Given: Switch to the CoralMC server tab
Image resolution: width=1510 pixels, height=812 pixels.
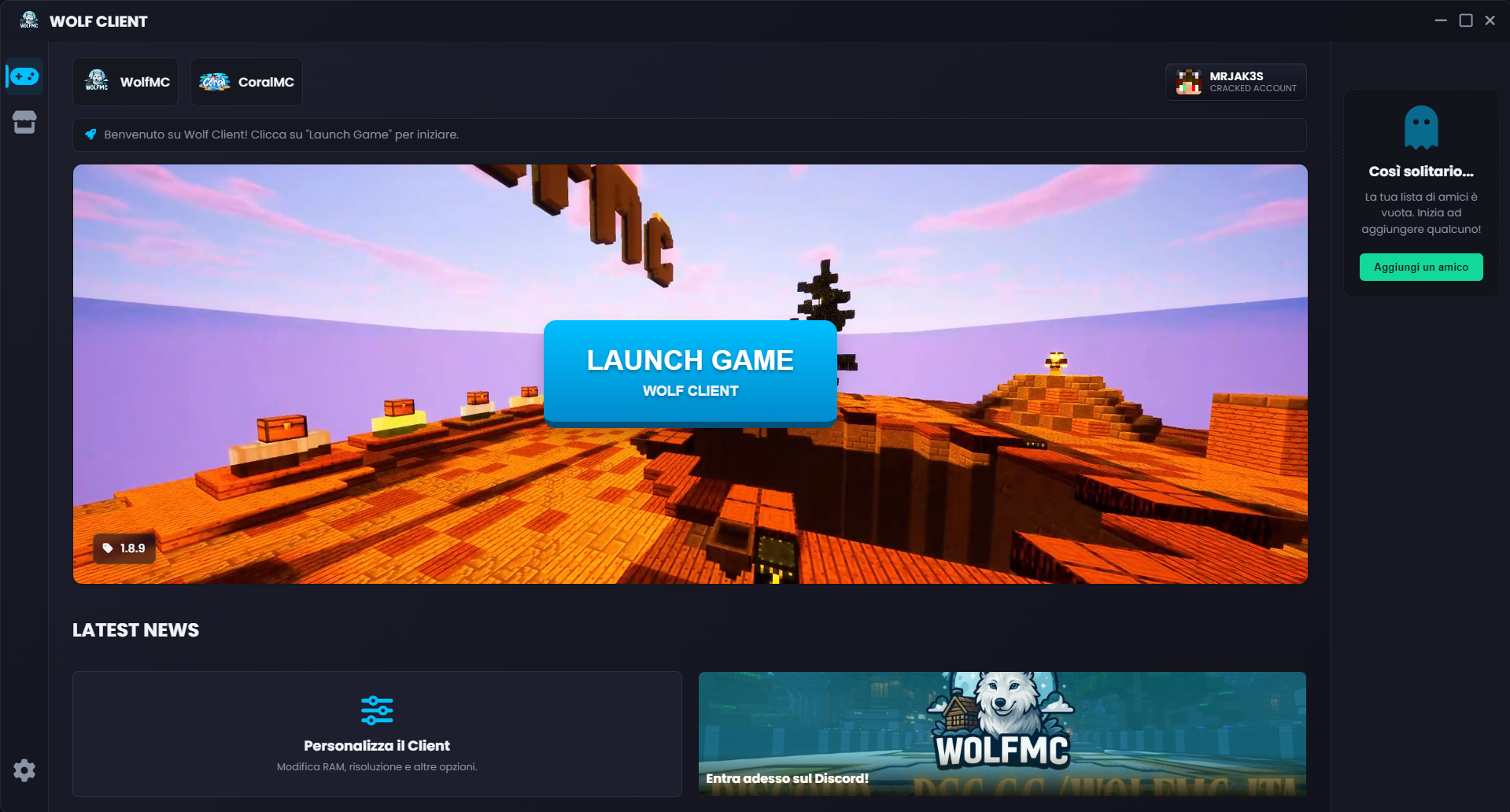Looking at the screenshot, I should tap(246, 82).
